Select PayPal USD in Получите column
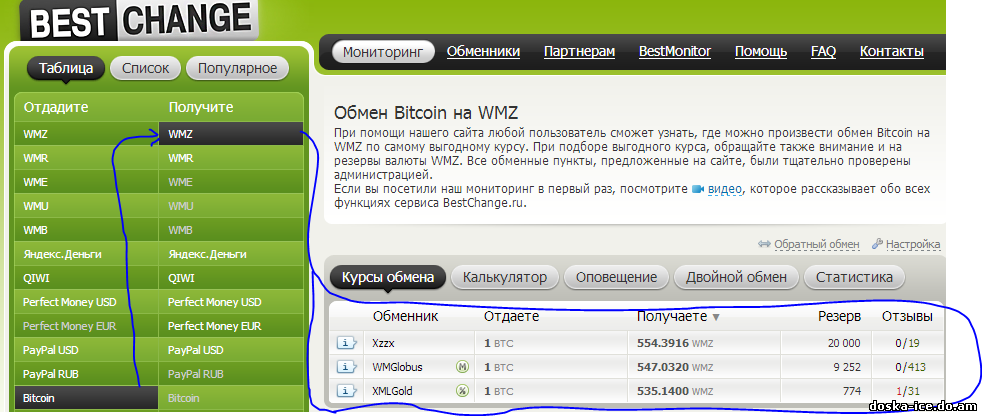 click(x=231, y=350)
